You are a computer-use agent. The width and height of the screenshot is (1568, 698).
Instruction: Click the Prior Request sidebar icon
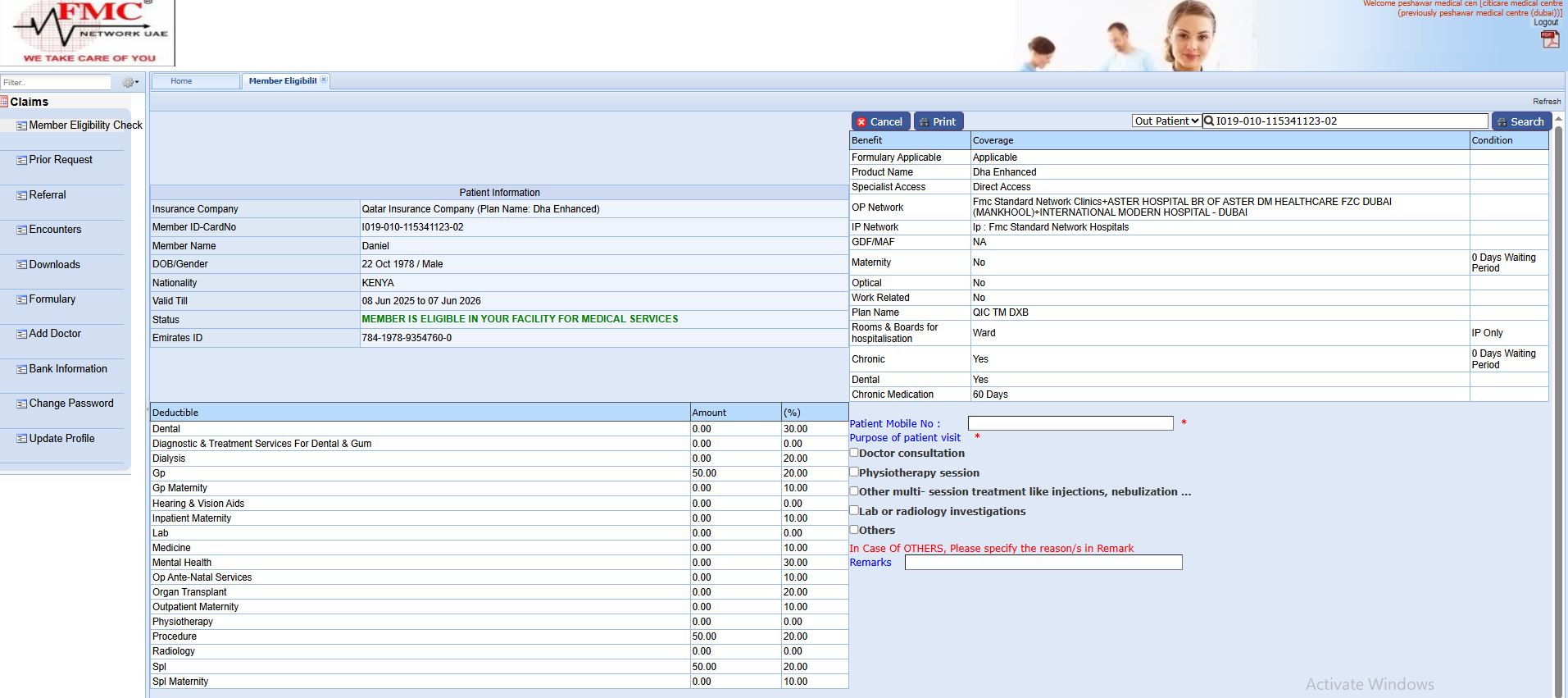click(x=22, y=161)
